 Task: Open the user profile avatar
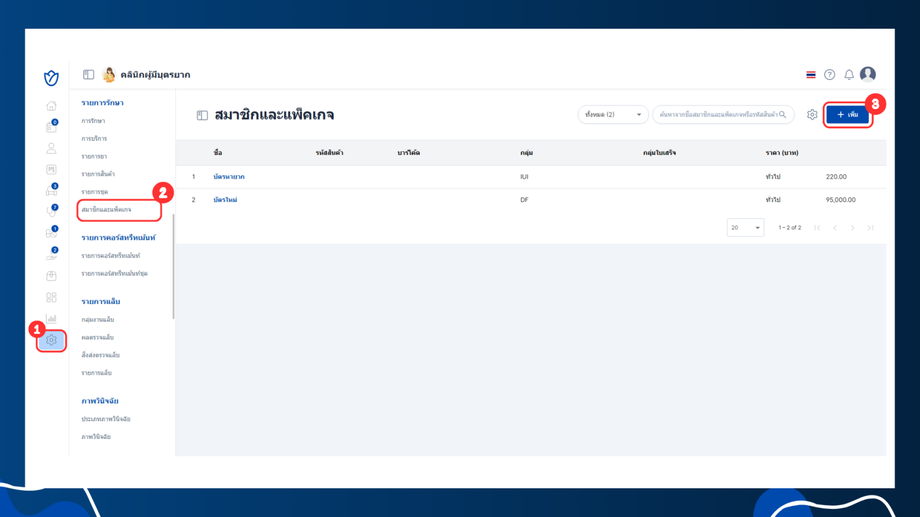point(868,74)
